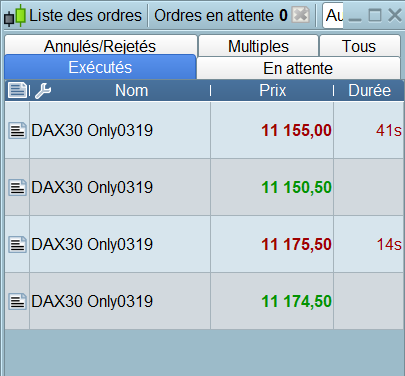Click the Ordres en attente 0 label
This screenshot has height=376, width=405.
(221, 15)
